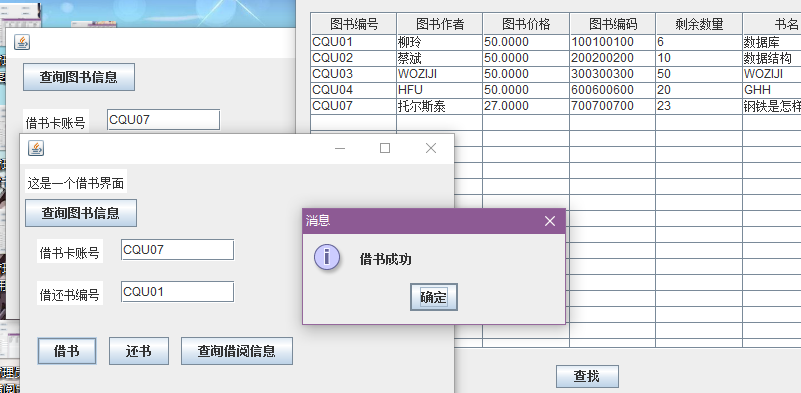Viewport: 801px width, 393px height.
Task: Click the 图书作者 column header
Action: [x=439, y=24]
